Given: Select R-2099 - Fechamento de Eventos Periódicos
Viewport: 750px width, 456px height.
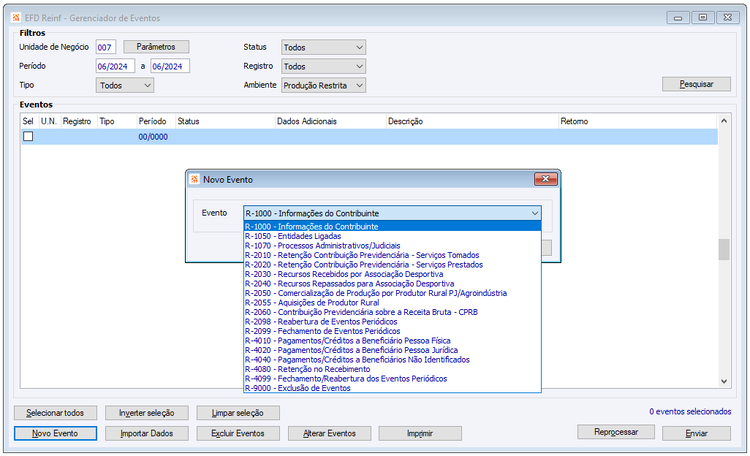Looking at the screenshot, I should tap(392, 331).
